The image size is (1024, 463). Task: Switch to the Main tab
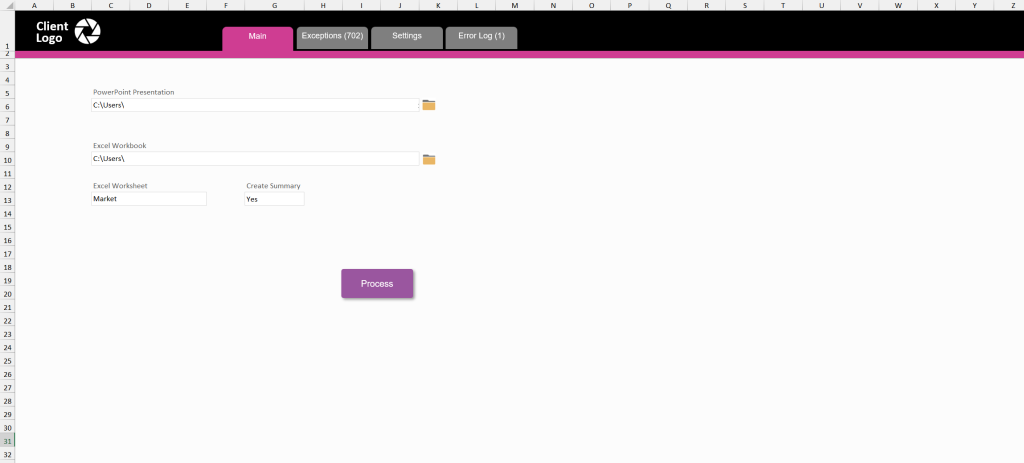click(257, 38)
